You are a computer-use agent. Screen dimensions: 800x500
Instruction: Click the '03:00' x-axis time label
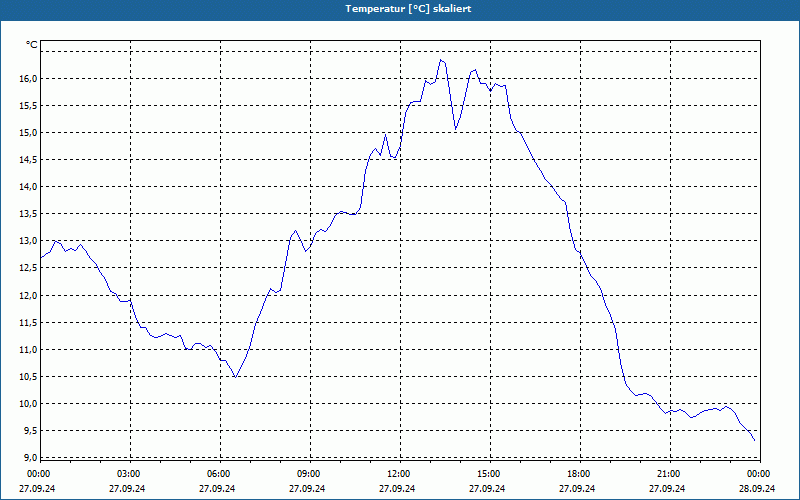point(128,474)
